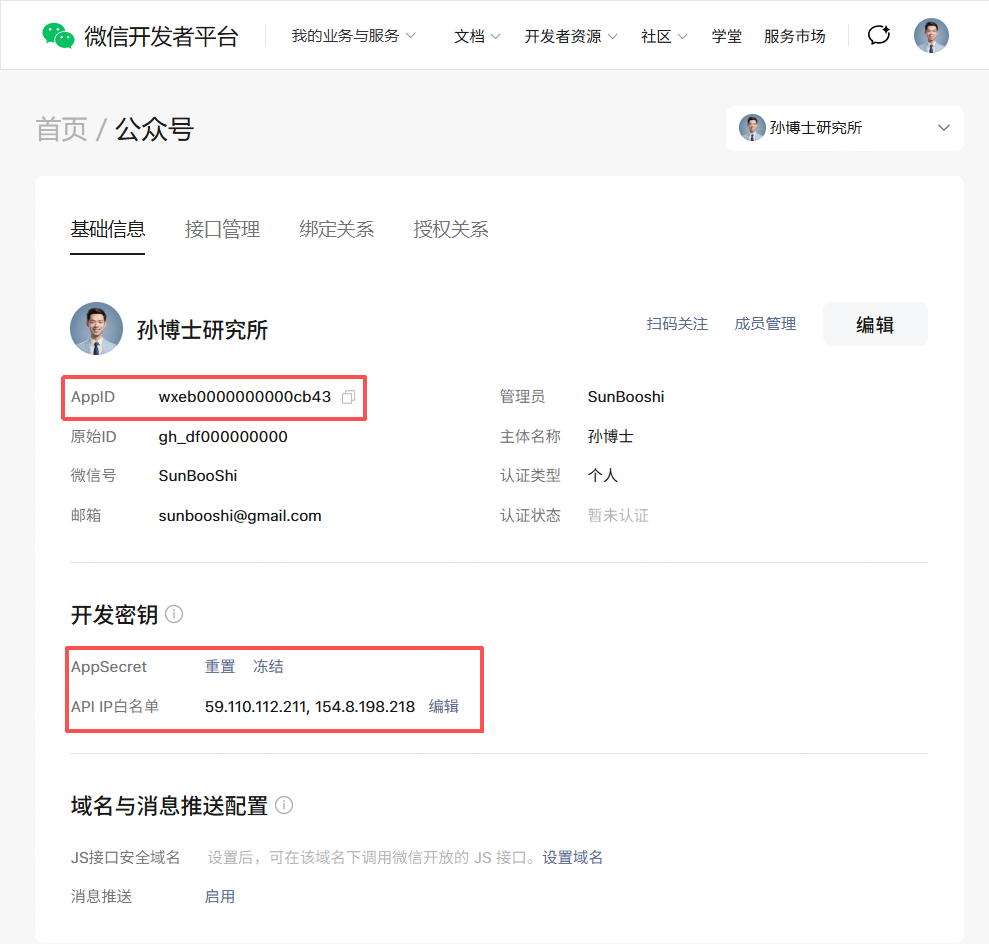The height and width of the screenshot is (944, 989).
Task: Open the 孙博士研究所 account selector
Action: [844, 128]
